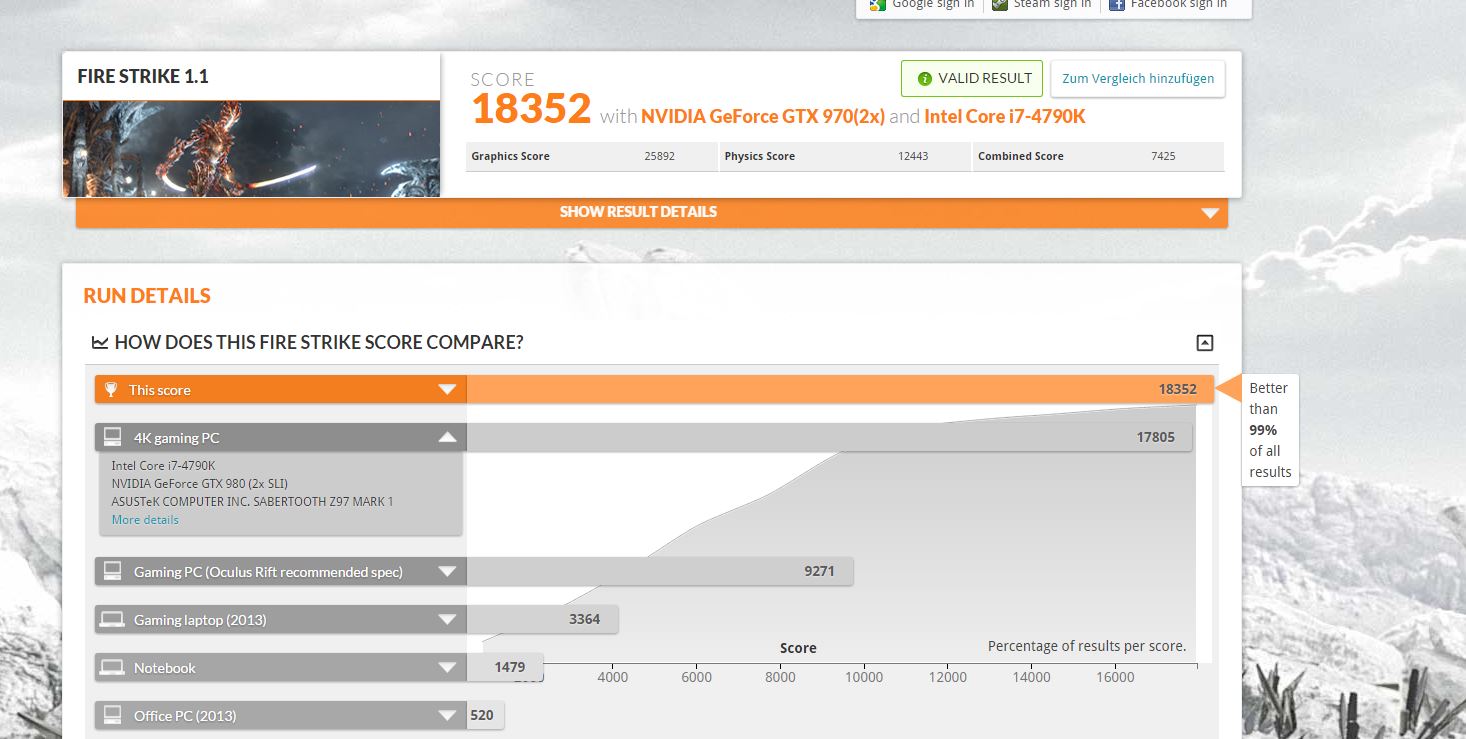
Task: Click the Gaming laptop (2013) label
Action: (x=200, y=620)
